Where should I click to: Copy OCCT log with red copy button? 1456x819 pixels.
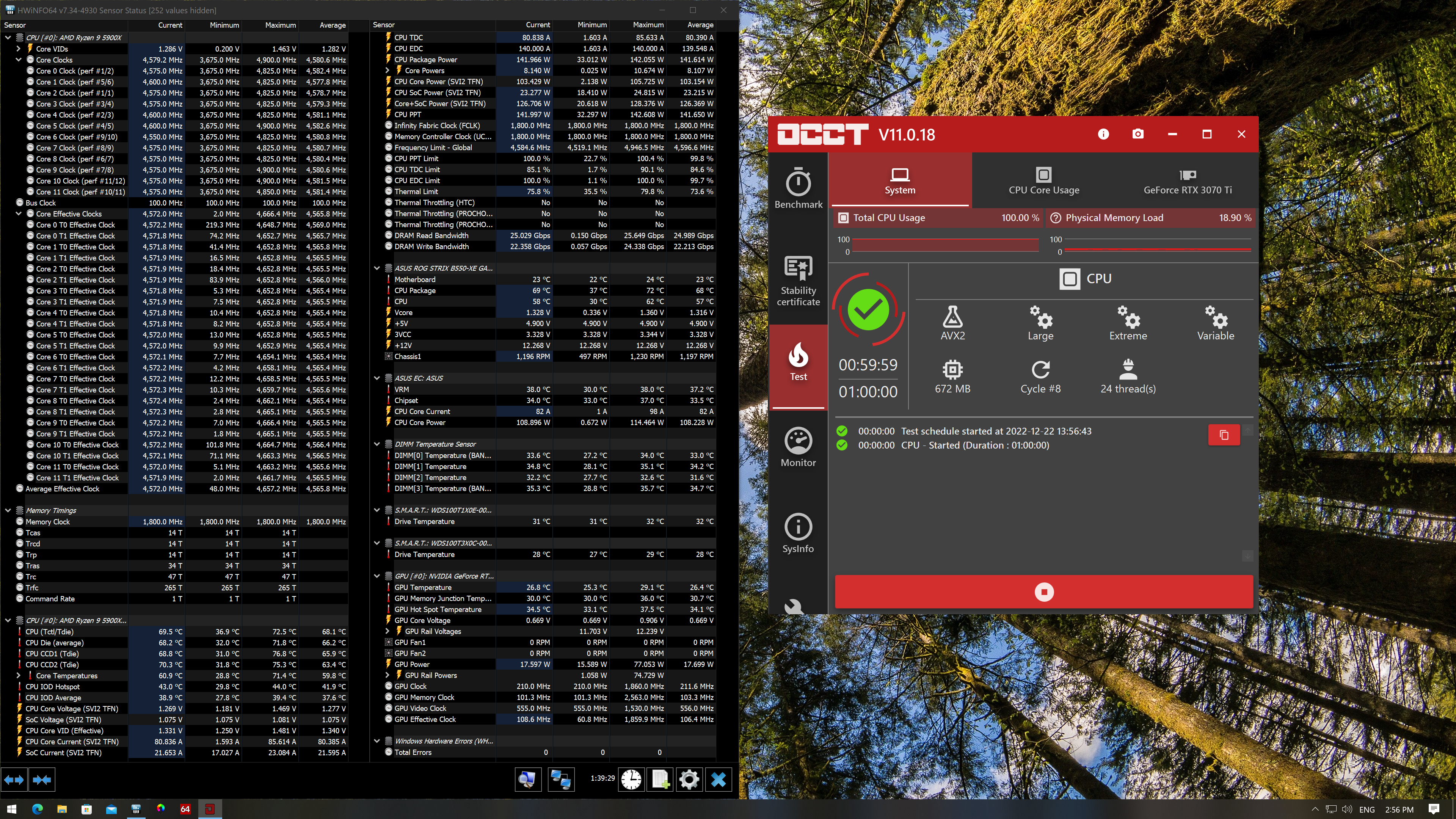click(x=1224, y=435)
